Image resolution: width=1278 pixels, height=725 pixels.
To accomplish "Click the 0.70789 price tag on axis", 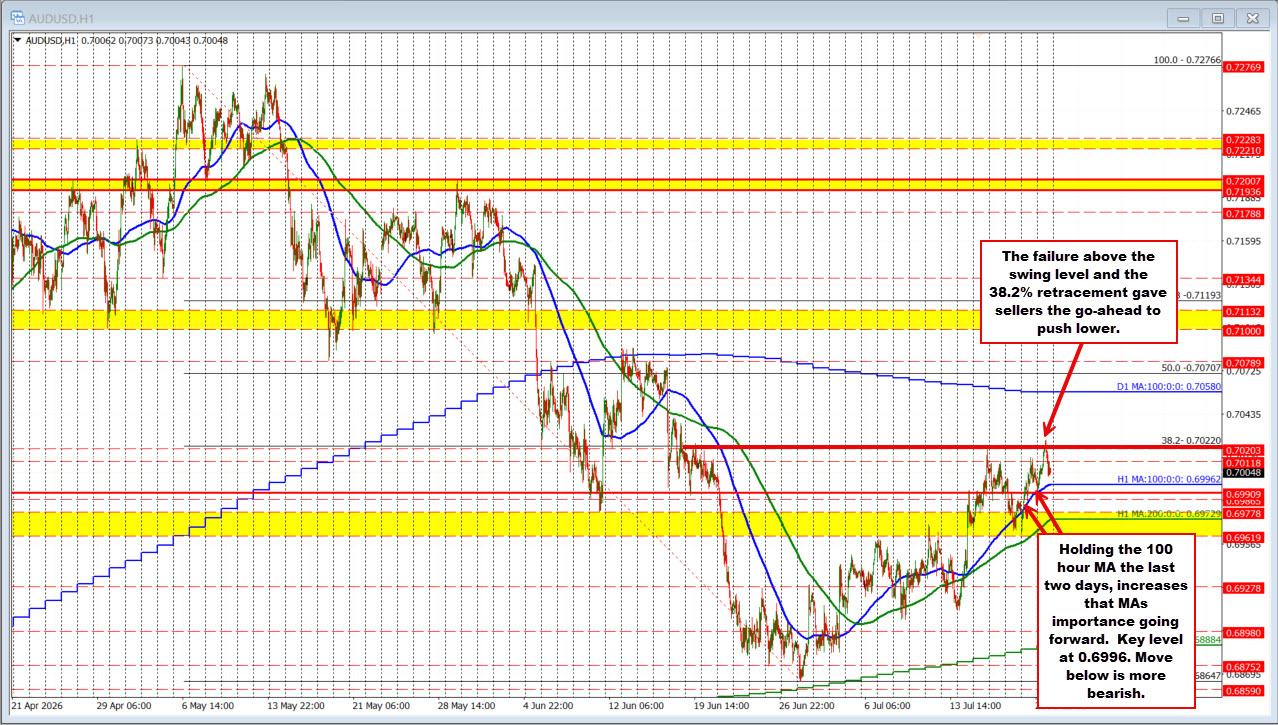I will 1245,362.
